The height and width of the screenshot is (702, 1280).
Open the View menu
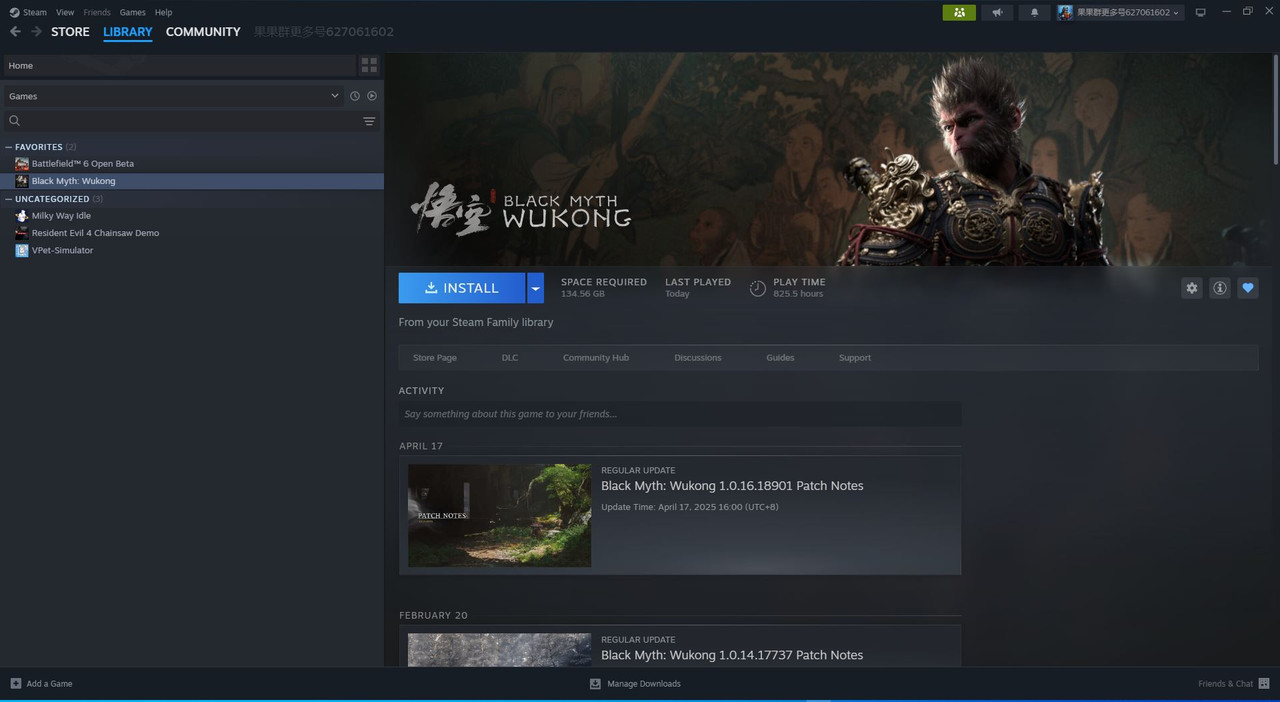(65, 12)
